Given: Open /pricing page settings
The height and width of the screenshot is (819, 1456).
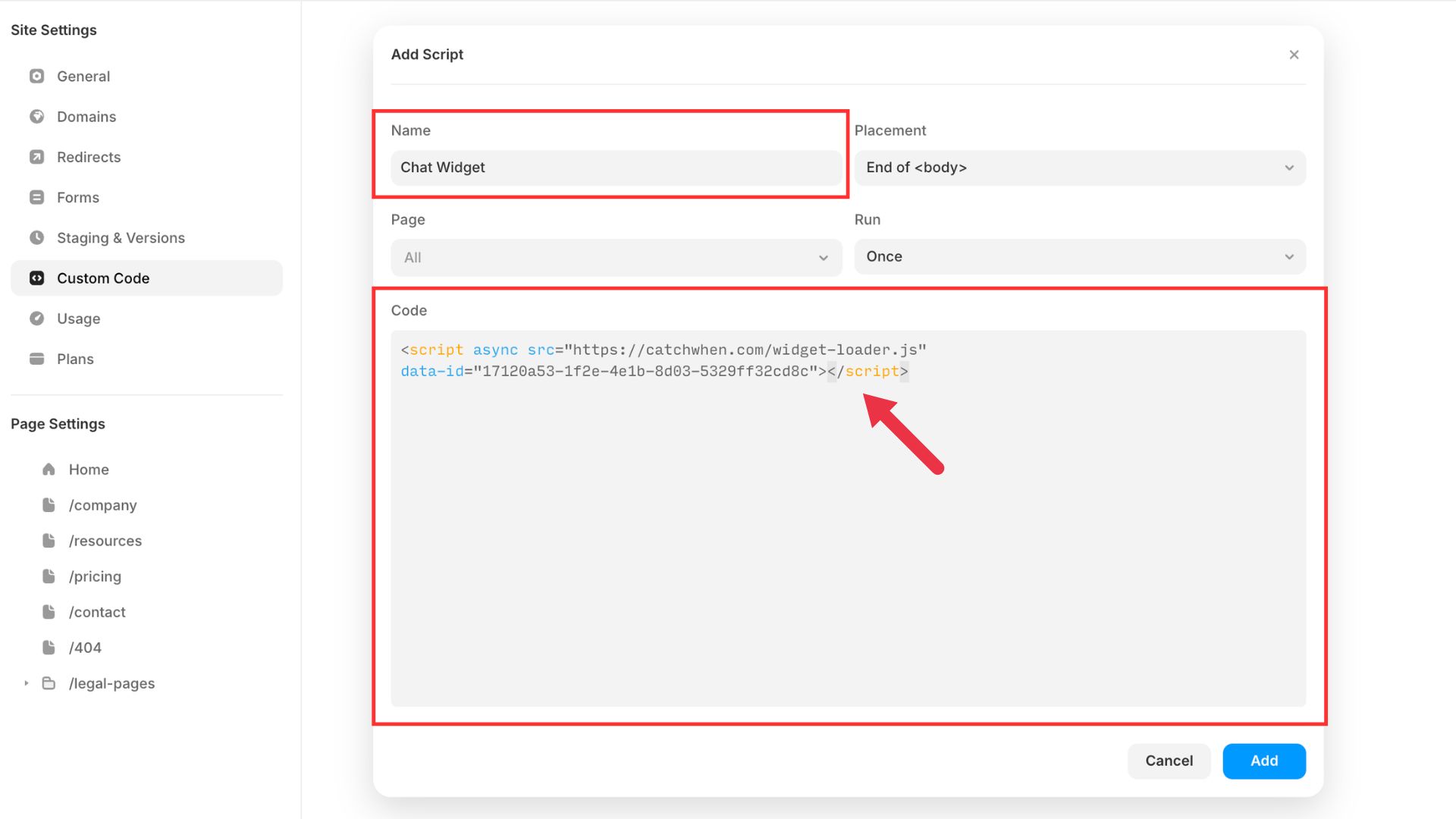Looking at the screenshot, I should (x=146, y=576).
